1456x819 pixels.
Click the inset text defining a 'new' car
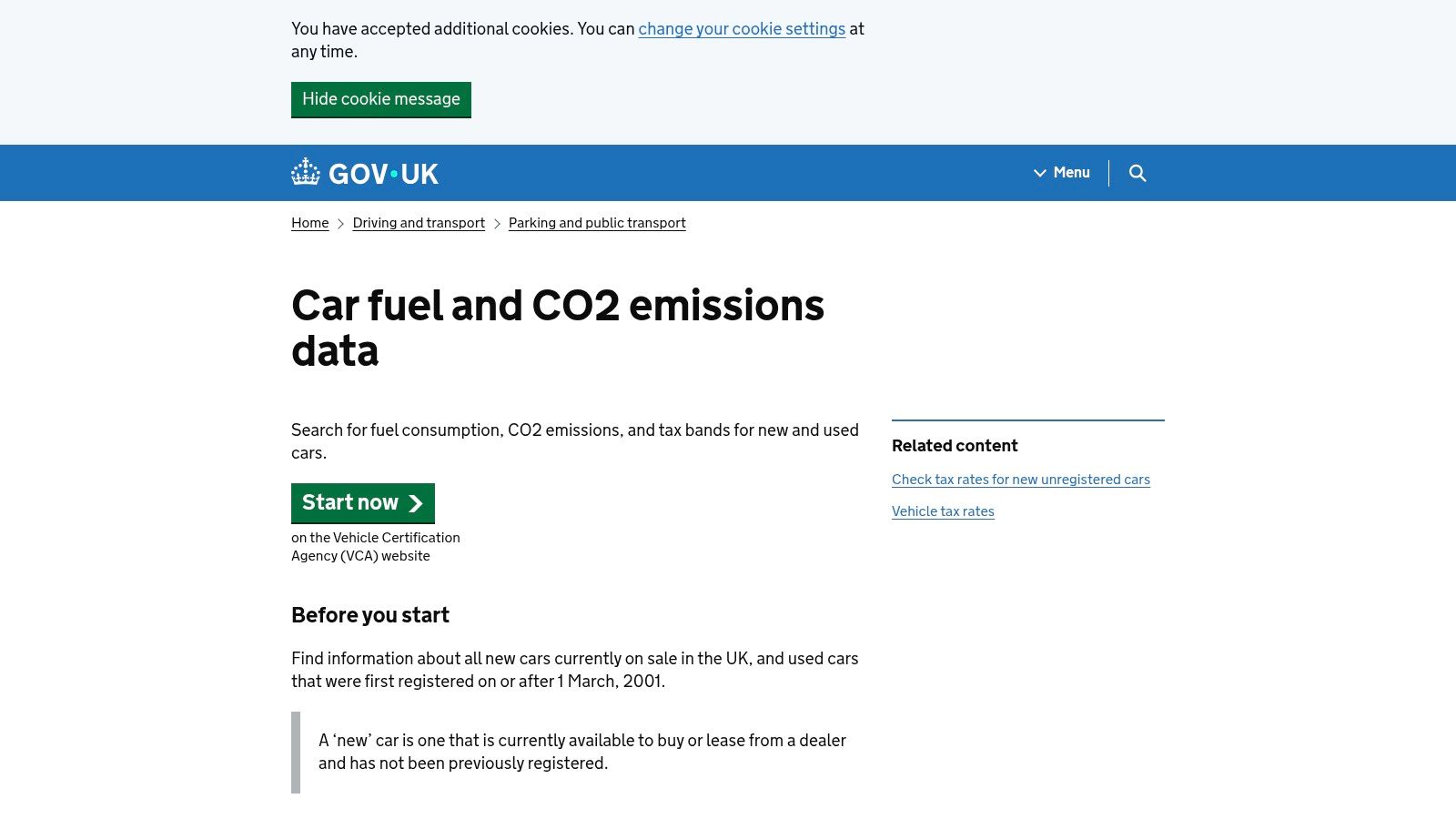[581, 752]
